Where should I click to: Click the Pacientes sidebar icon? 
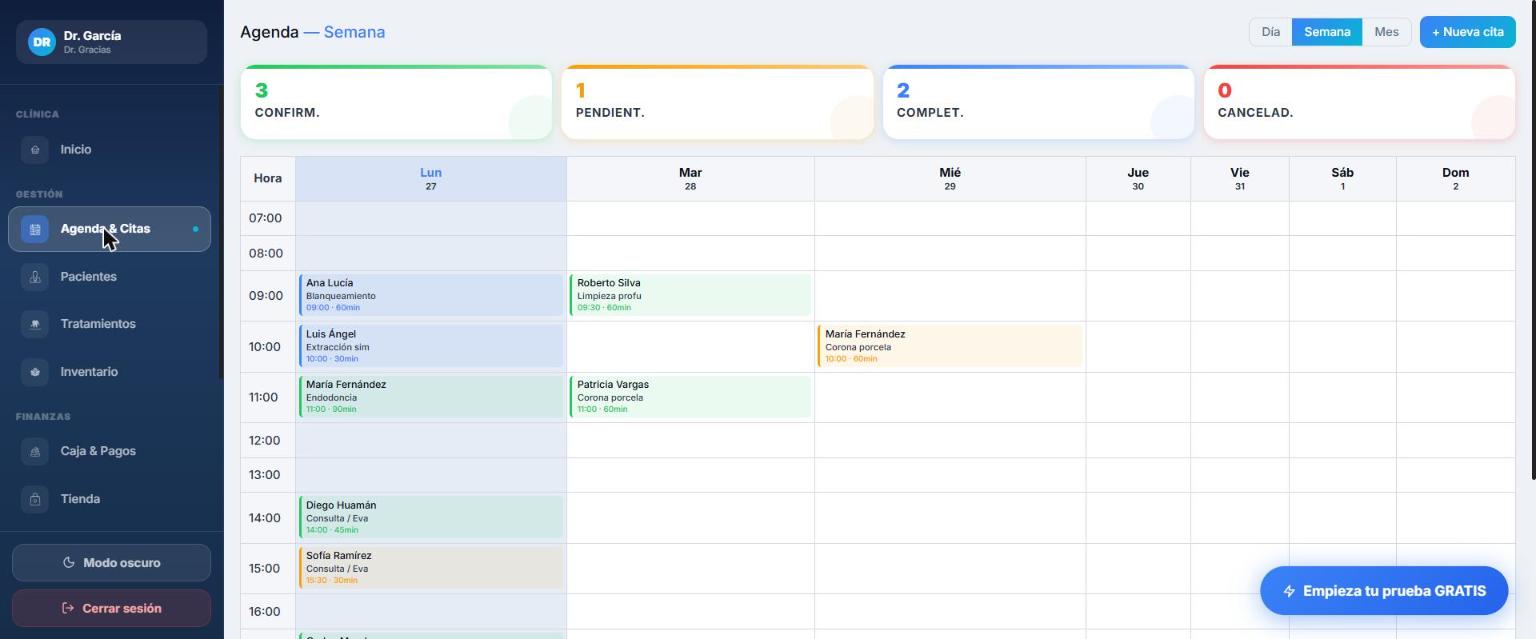tap(35, 277)
